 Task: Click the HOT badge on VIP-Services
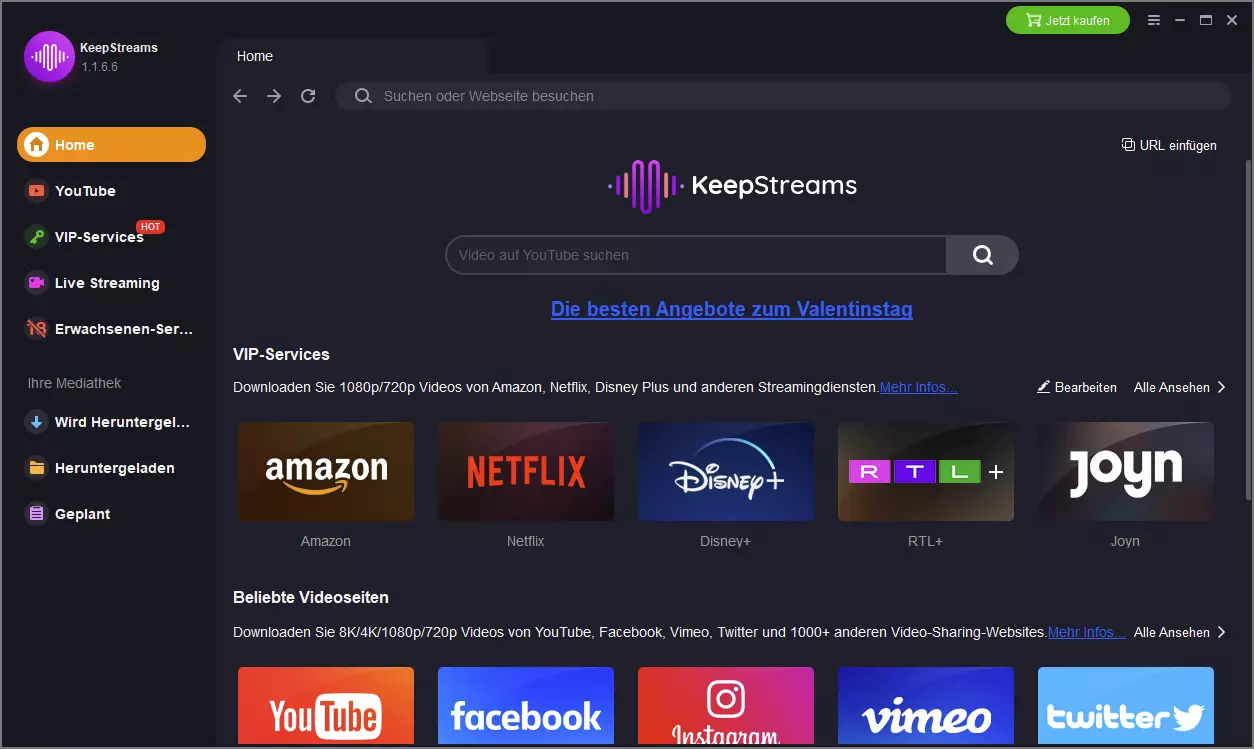pyautogui.click(x=150, y=227)
